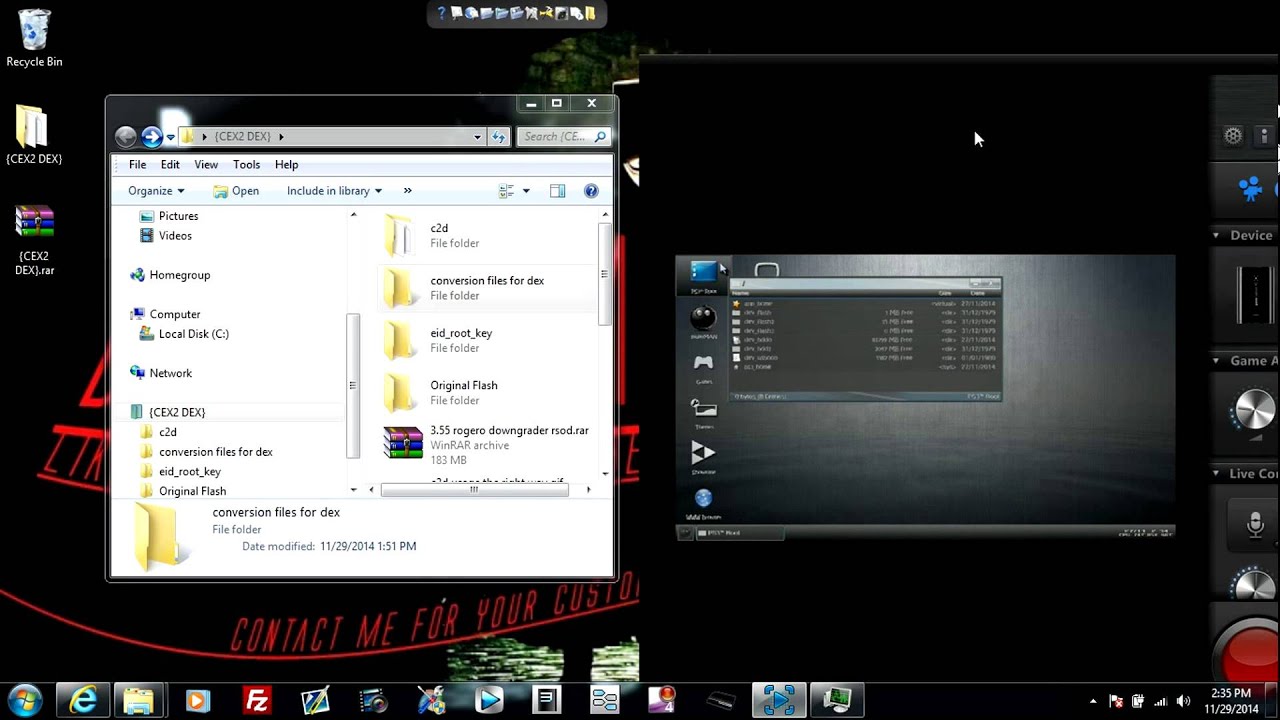Open the Windows Start button
Viewport: 1280px width, 720px height.
coord(24,700)
